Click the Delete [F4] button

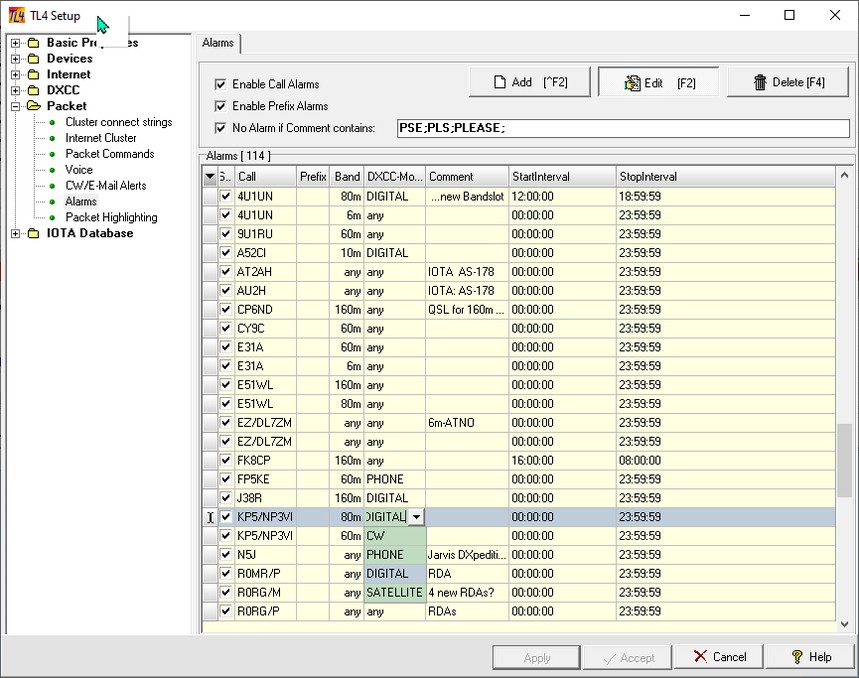[788, 82]
